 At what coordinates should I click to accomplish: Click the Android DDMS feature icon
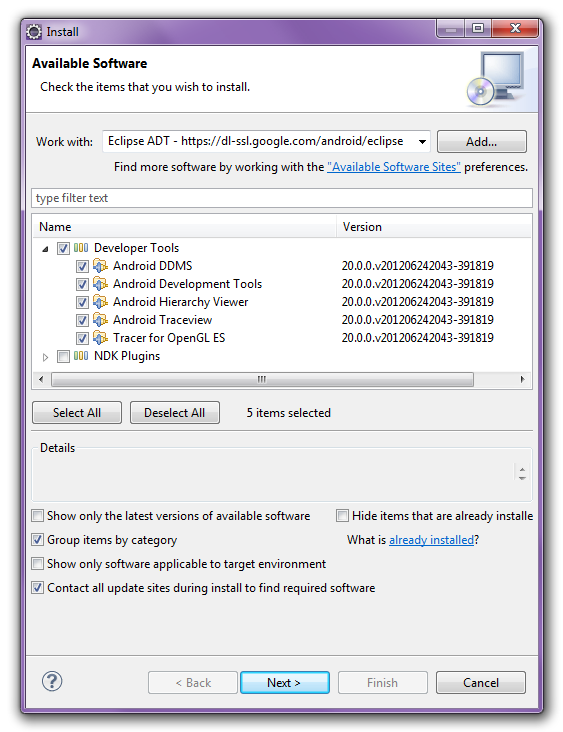pyautogui.click(x=100, y=266)
